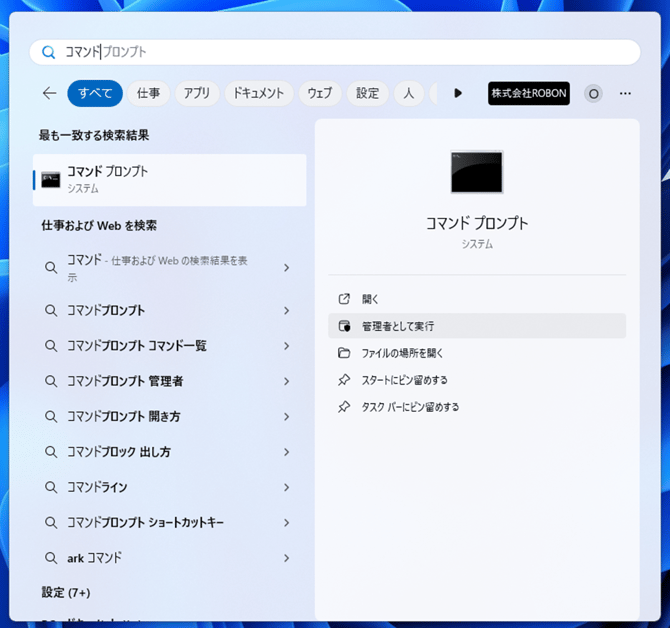Open the コマンド プロンプト best match result
The width and height of the screenshot is (670, 628).
169,179
